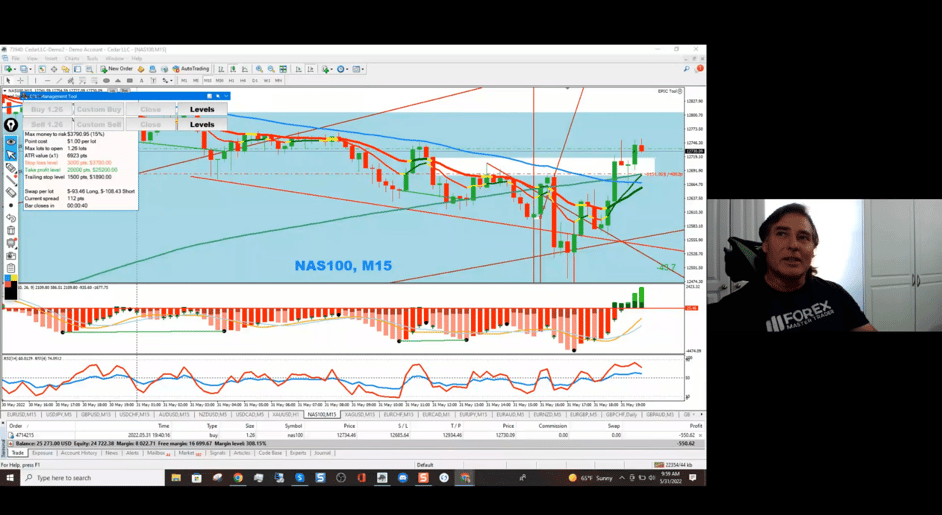
Task: Close order 4714215 with the x
Action: coord(700,435)
